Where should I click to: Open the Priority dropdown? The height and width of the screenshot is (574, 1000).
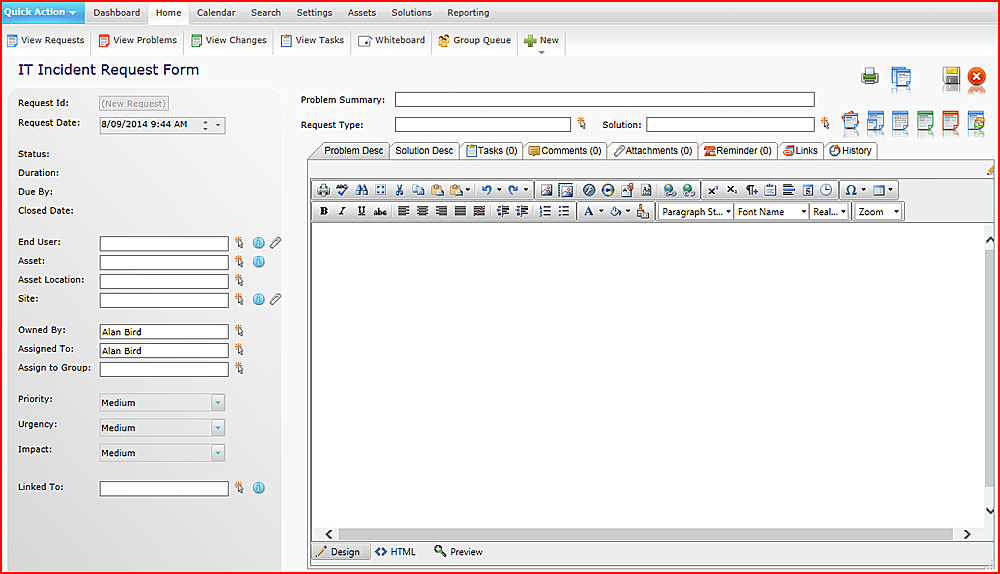click(217, 402)
